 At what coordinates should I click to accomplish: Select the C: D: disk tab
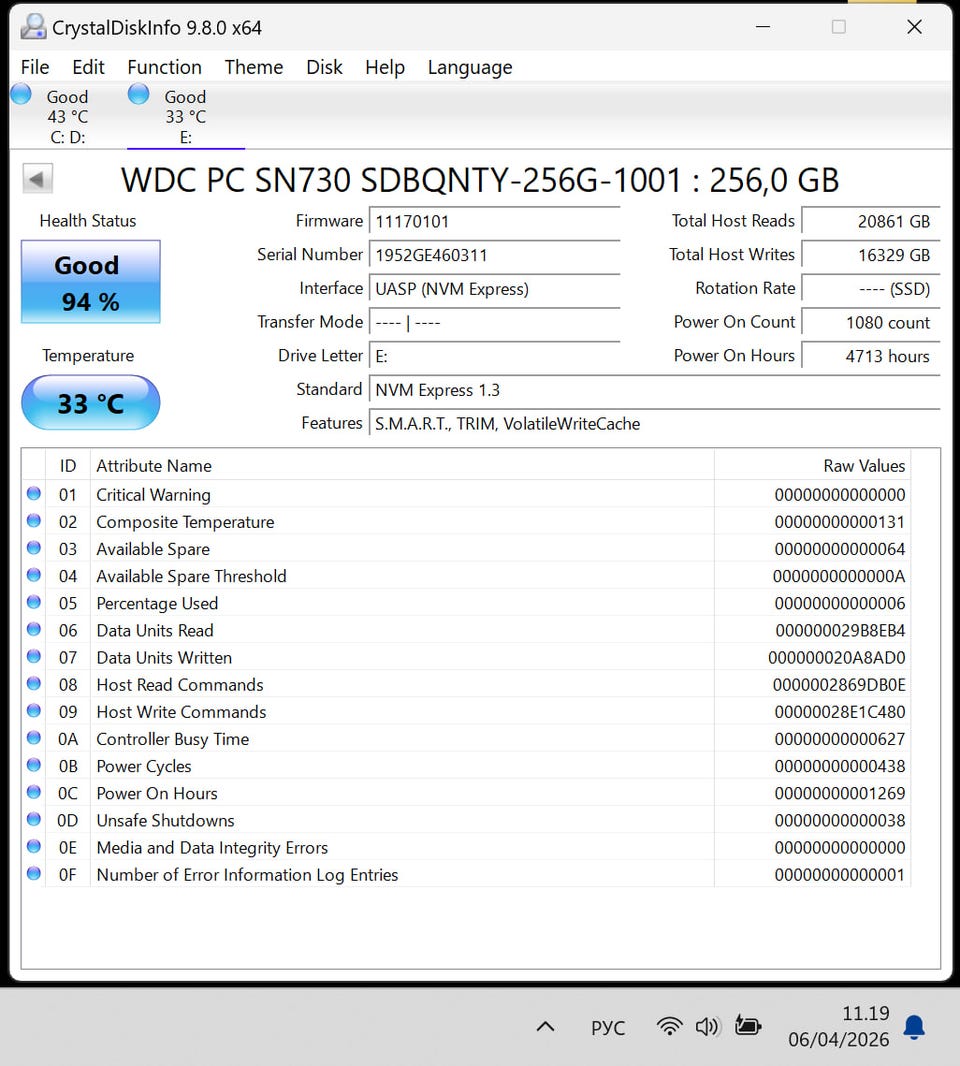[x=67, y=116]
